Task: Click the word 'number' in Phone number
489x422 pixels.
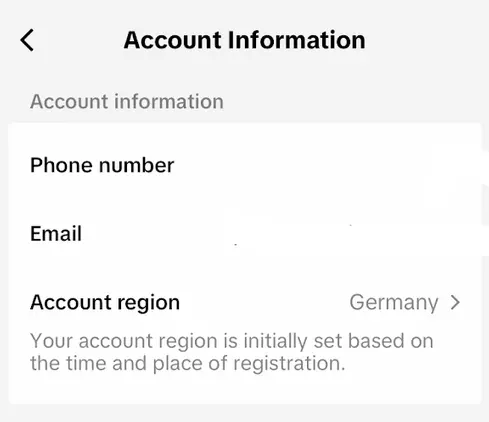Action: [137, 166]
